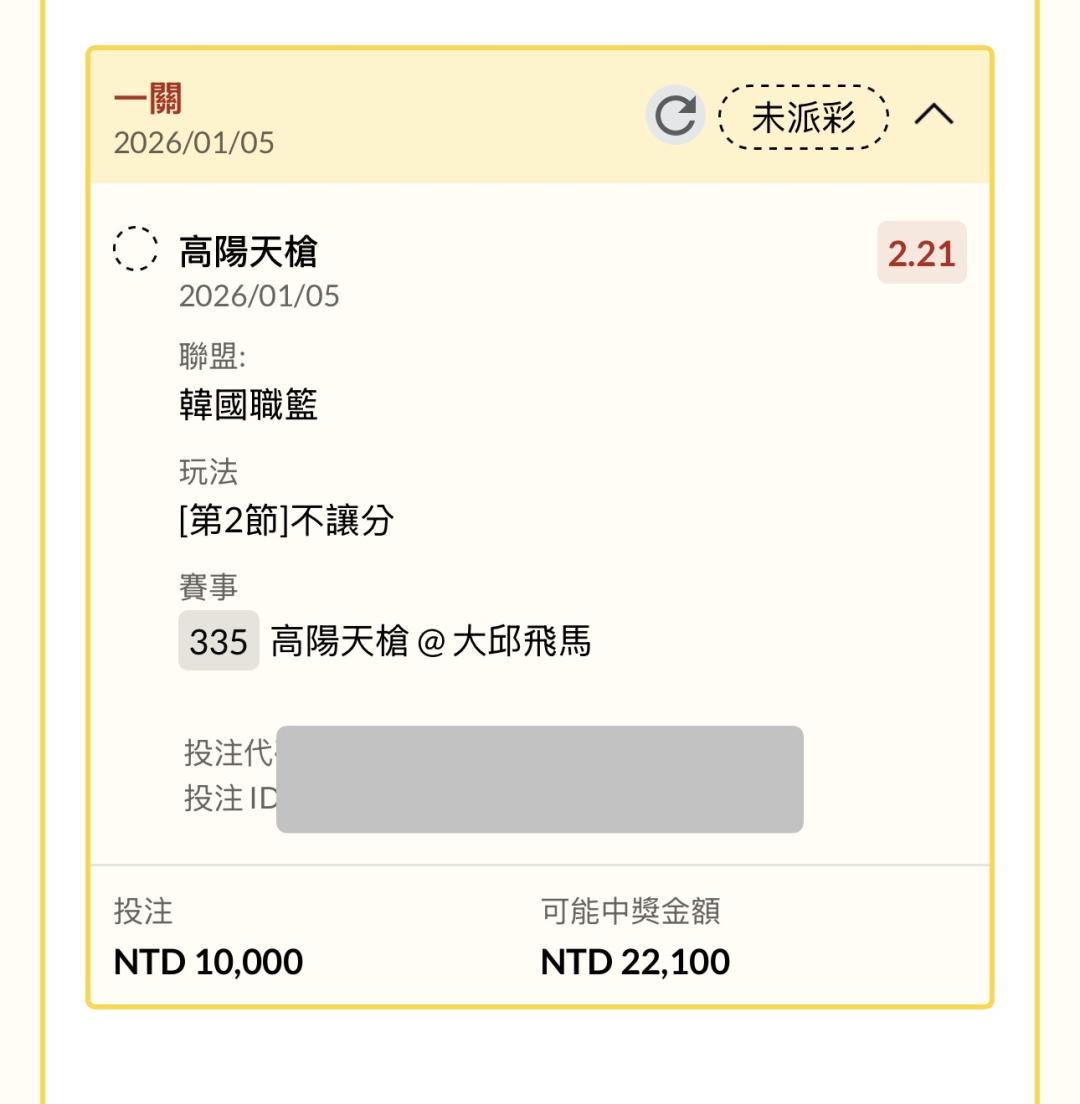This screenshot has width=1080, height=1104.
Task: Collapse the bet slip with the up chevron
Action: [934, 116]
